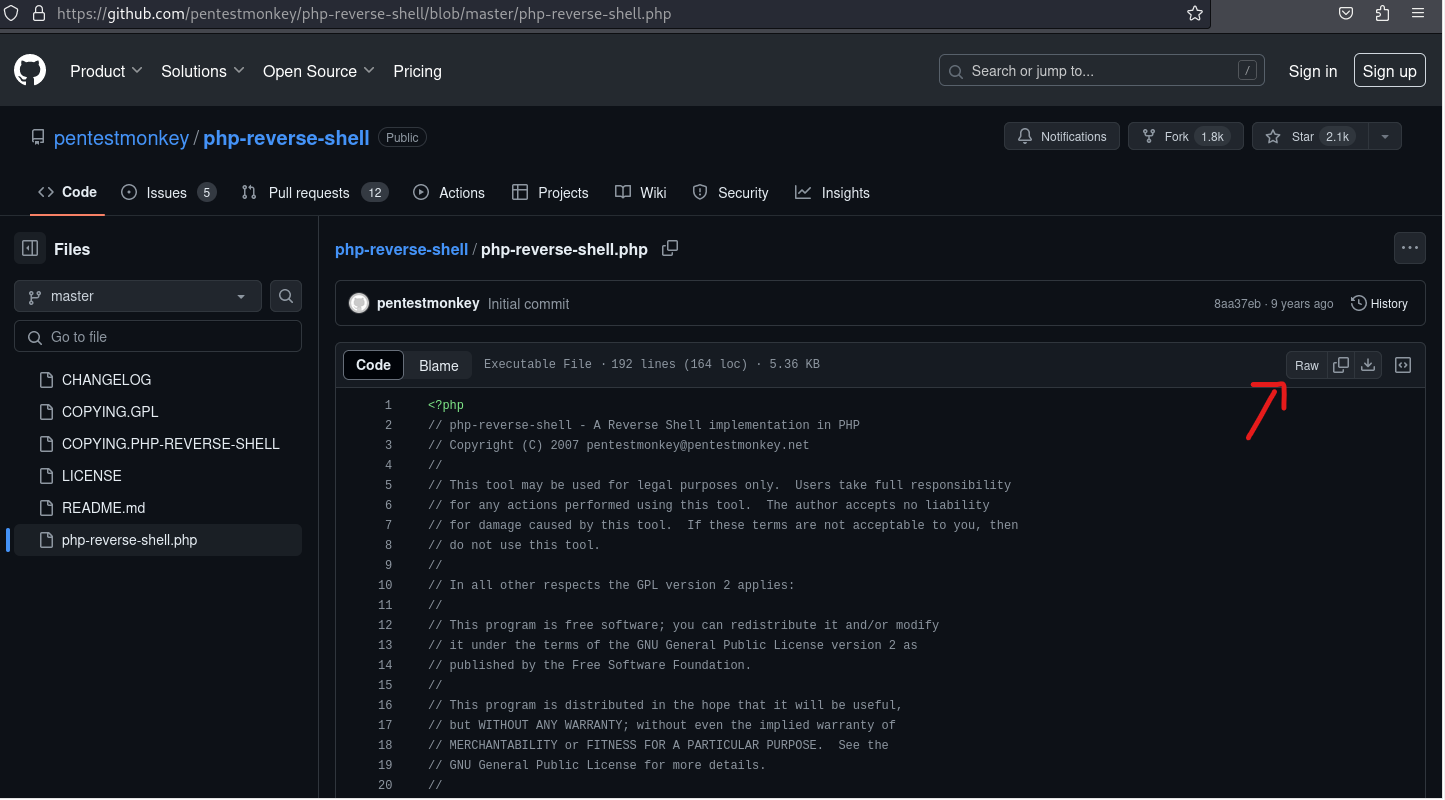
Task: Collapse the Files tree sidebar
Action: tap(30, 248)
